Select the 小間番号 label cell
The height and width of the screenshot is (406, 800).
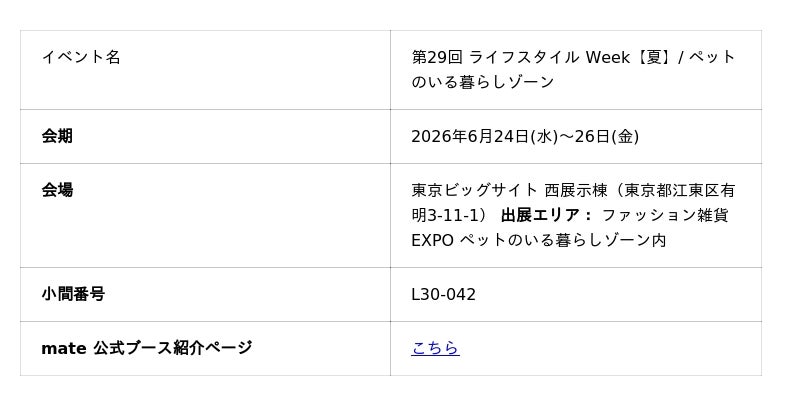205,294
